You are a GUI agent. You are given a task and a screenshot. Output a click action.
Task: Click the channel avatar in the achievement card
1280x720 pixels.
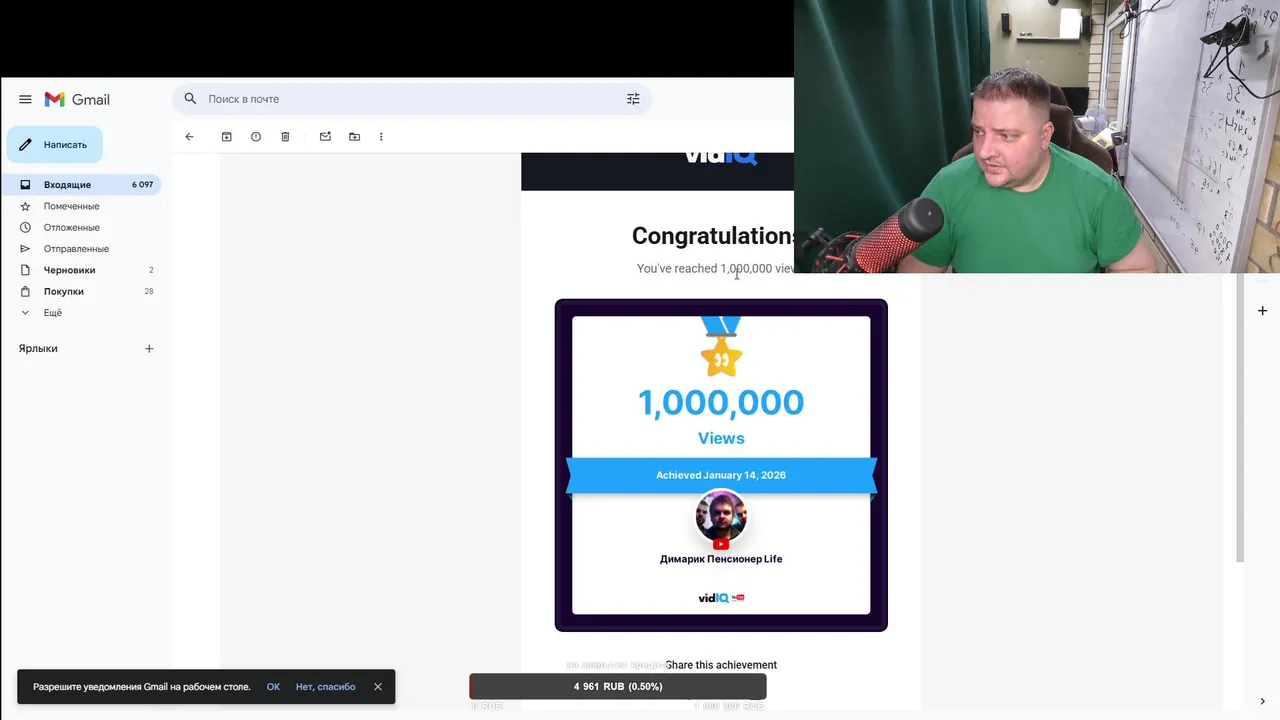pos(721,517)
